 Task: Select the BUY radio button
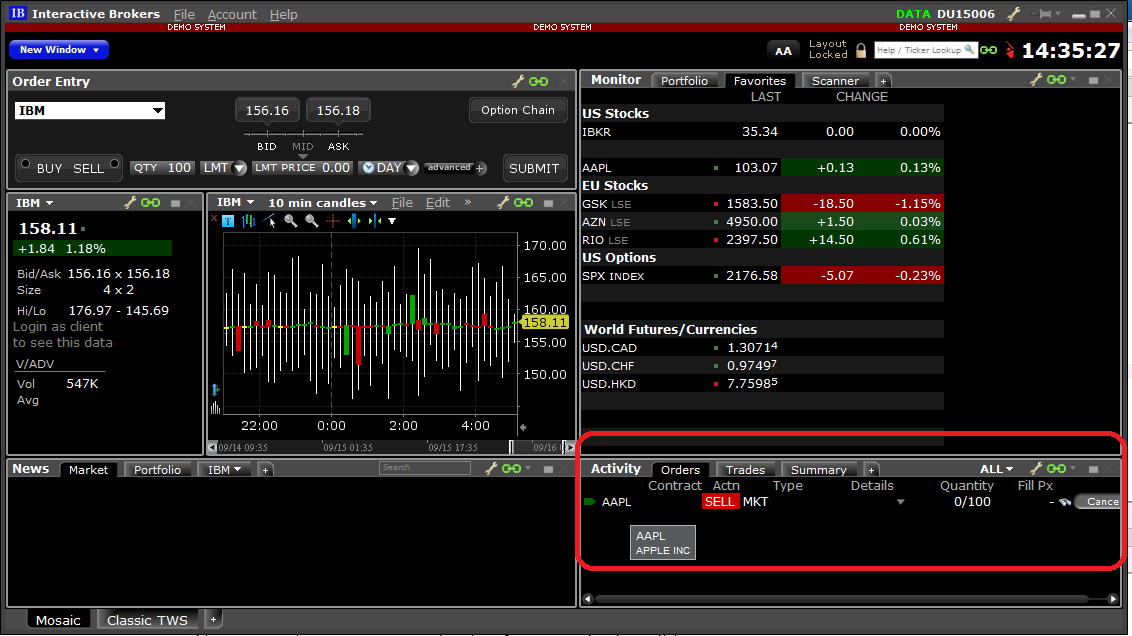tap(25, 164)
